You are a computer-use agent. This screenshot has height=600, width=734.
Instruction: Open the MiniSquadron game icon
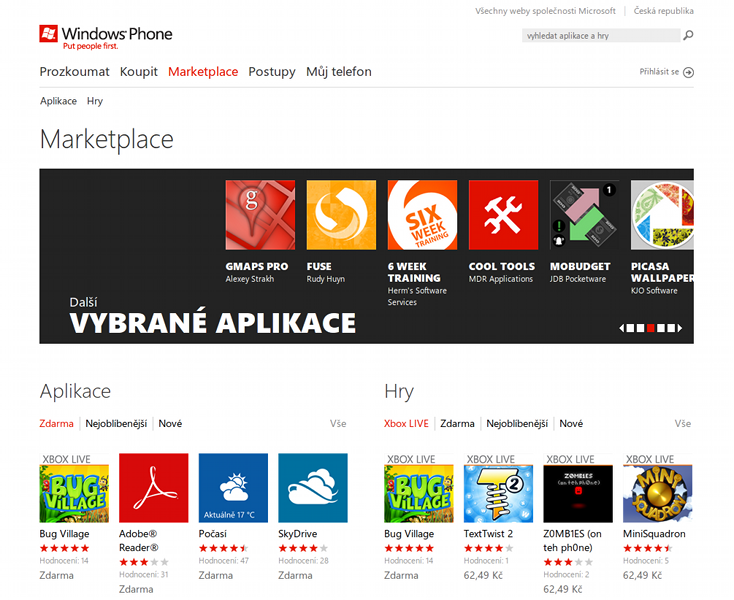(657, 488)
